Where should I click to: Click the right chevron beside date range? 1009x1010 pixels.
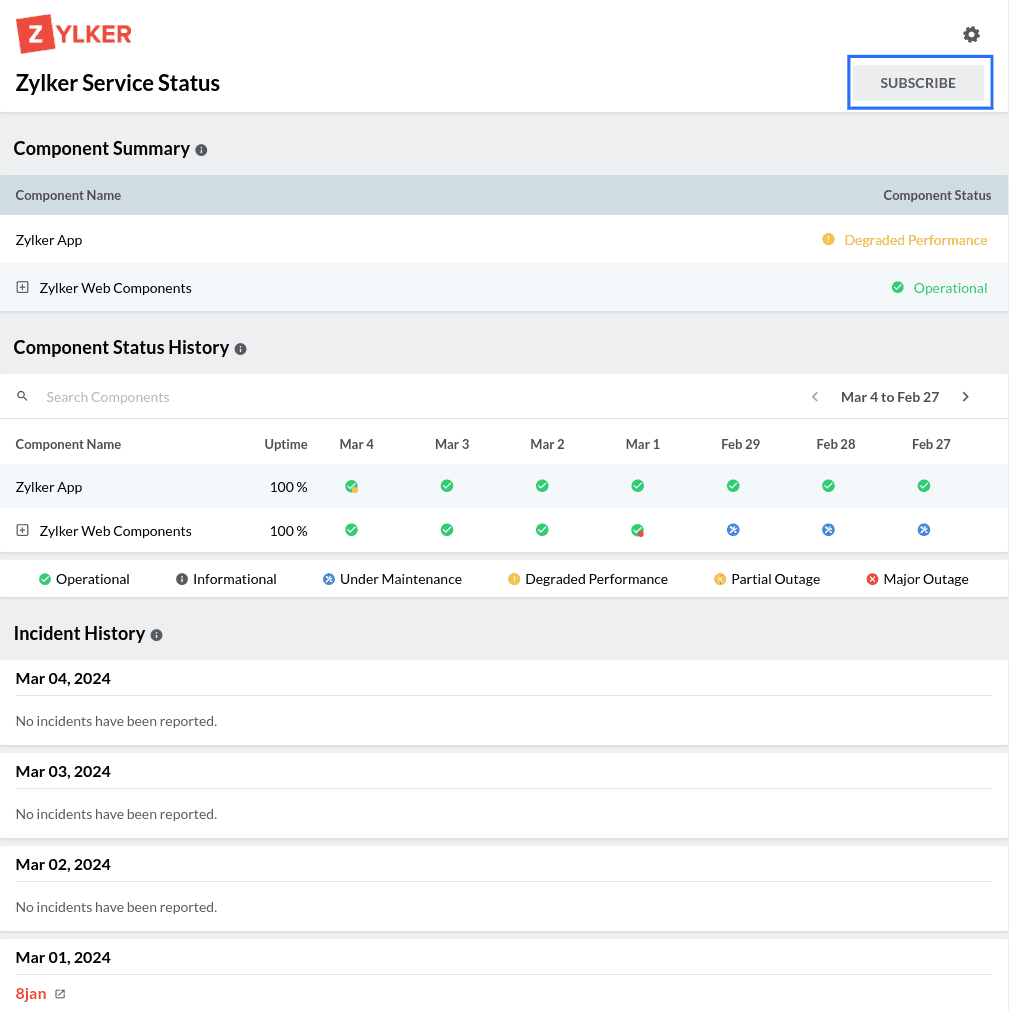965,397
